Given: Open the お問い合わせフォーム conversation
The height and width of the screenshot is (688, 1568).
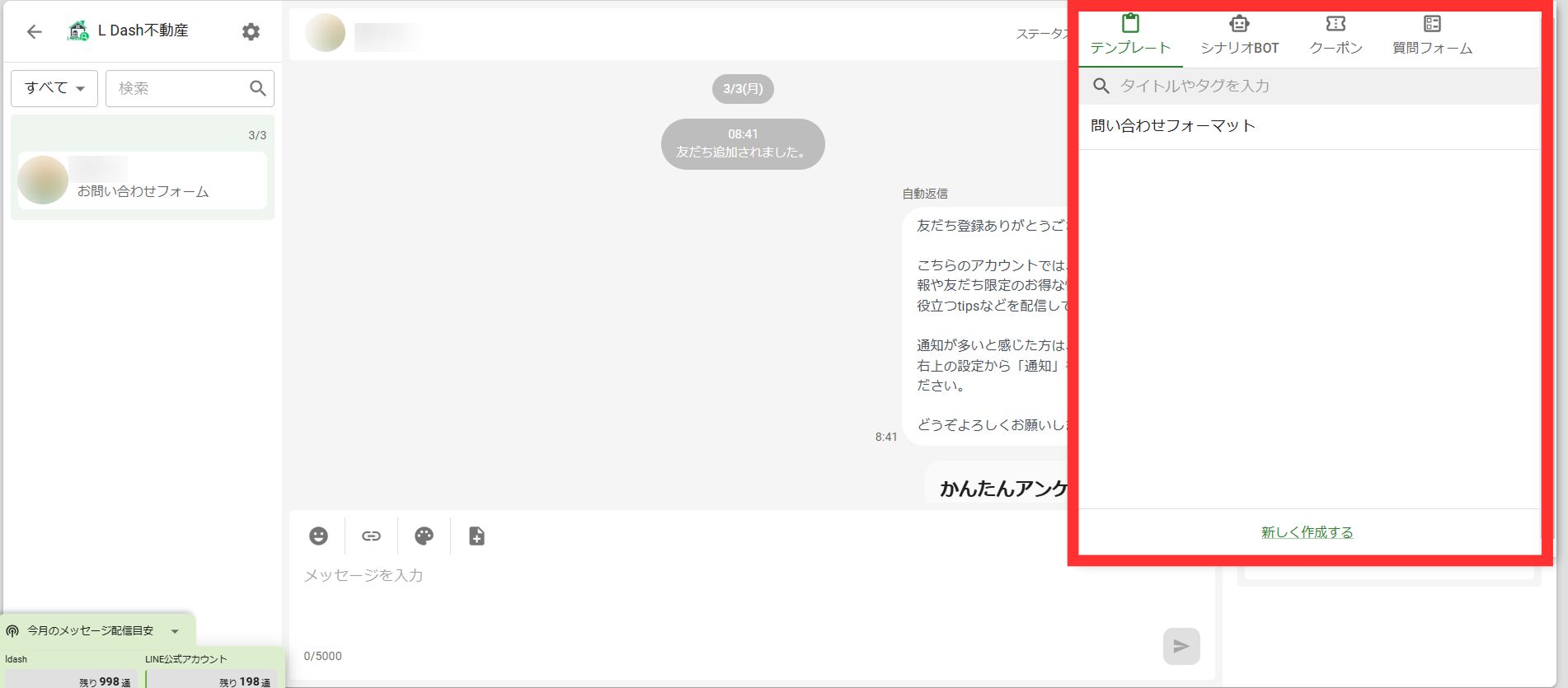Looking at the screenshot, I should click(x=143, y=180).
